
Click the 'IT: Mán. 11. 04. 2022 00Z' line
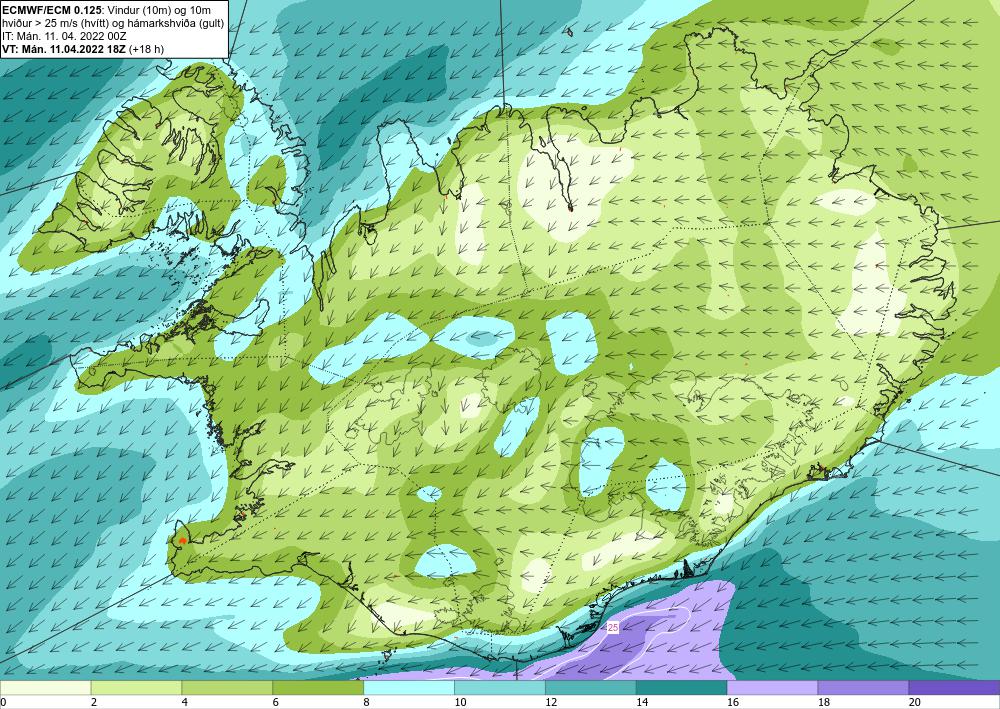tap(64, 36)
